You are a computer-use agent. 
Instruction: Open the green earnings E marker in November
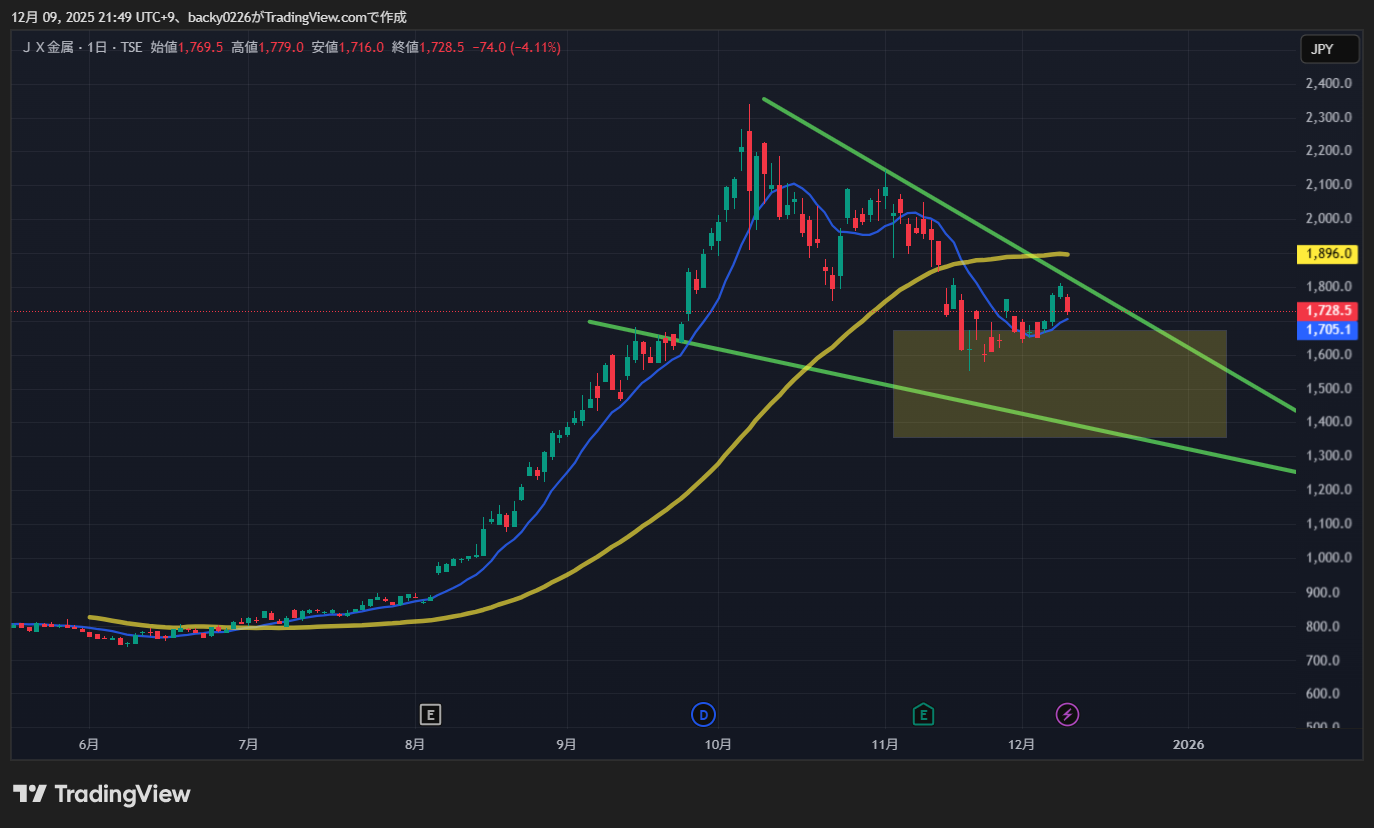(x=923, y=714)
